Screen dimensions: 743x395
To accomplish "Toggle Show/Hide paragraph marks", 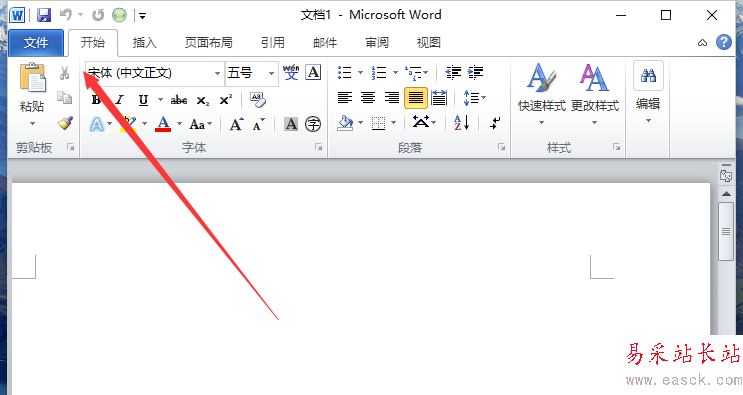I will pos(495,123).
